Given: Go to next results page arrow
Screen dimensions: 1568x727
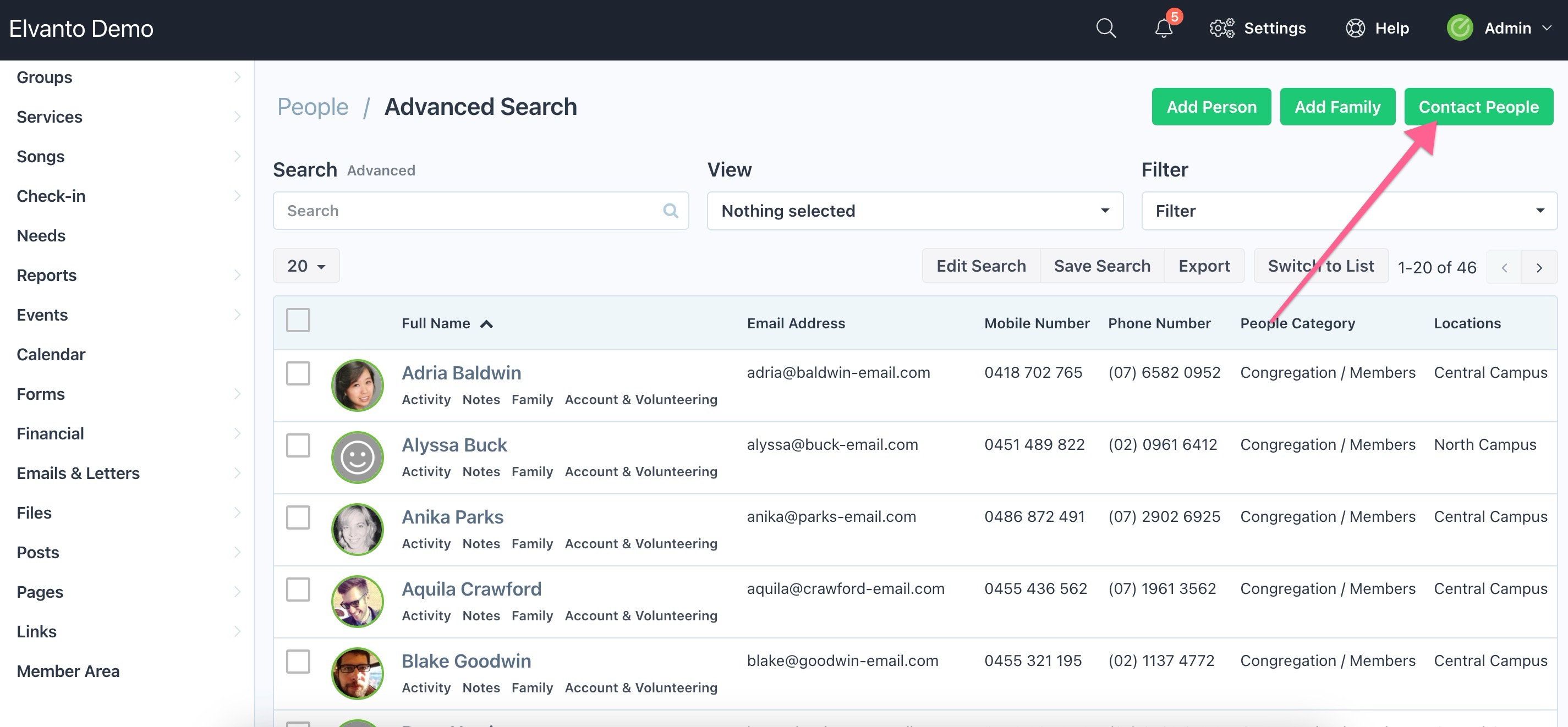Looking at the screenshot, I should (x=1539, y=267).
